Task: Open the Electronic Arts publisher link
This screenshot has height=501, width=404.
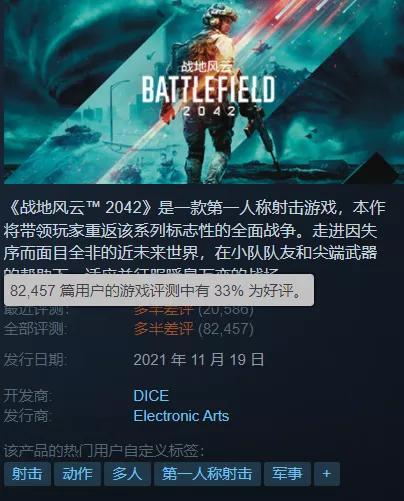Action: 181,416
